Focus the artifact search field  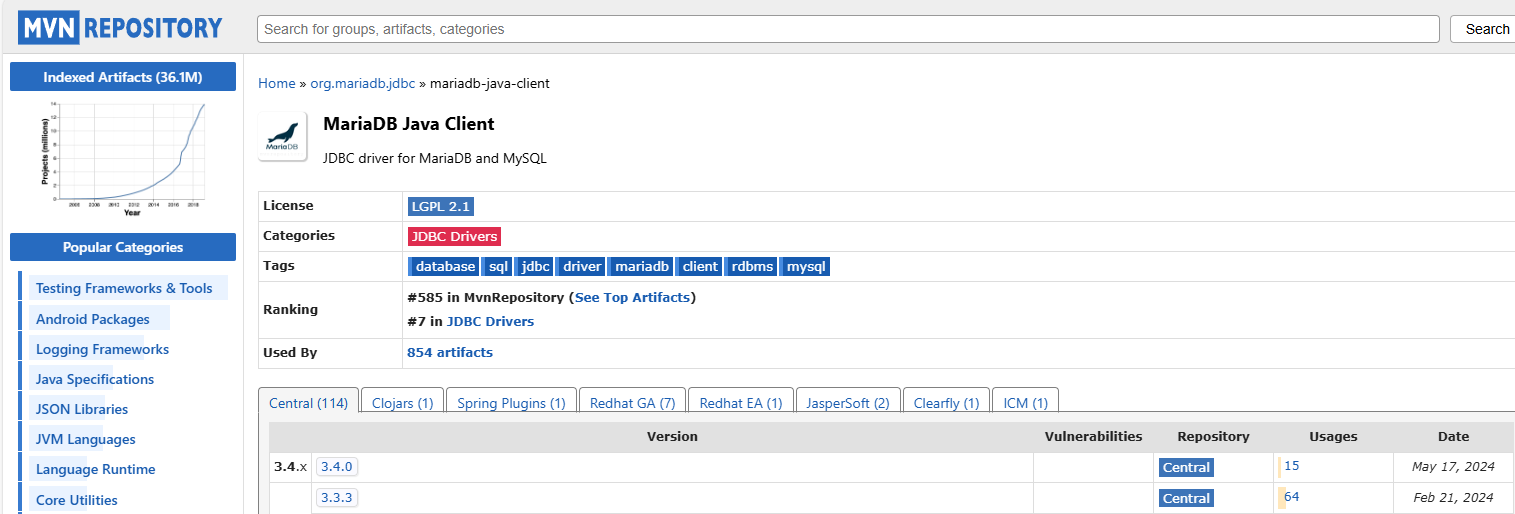click(848, 29)
